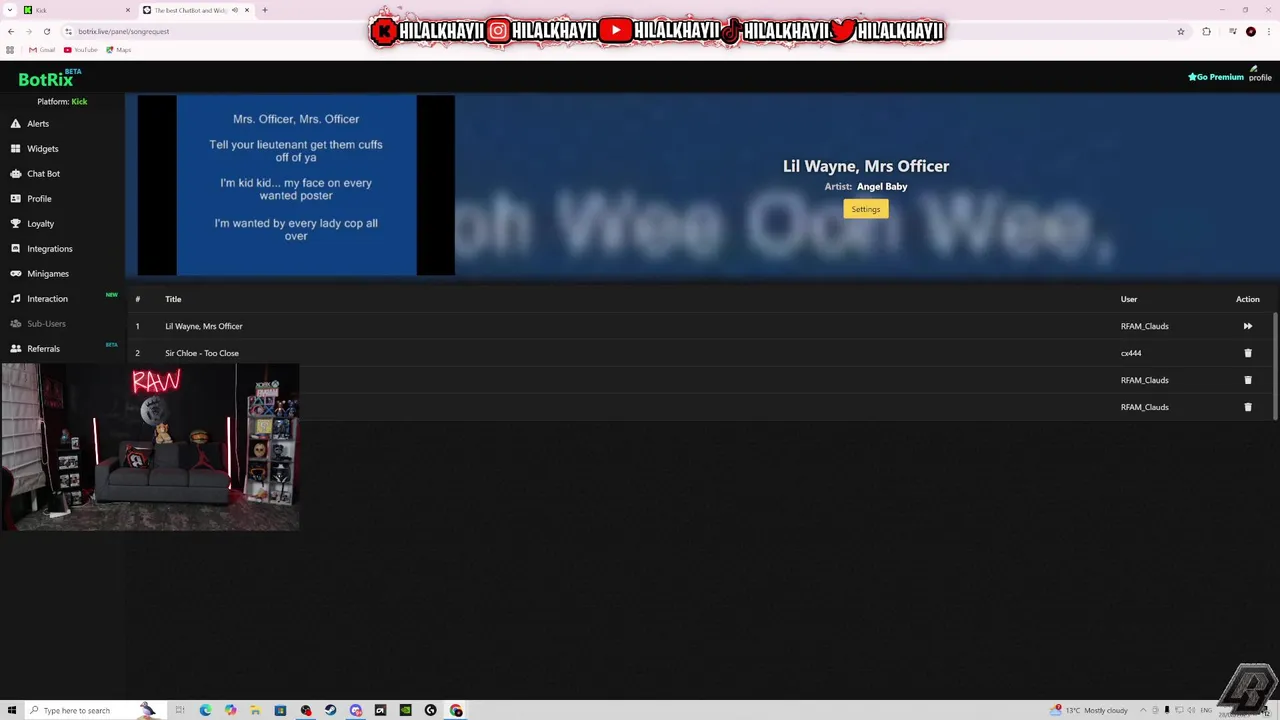The image size is (1280, 720).
Task: Open the profile menu at top right
Action: [1259, 74]
